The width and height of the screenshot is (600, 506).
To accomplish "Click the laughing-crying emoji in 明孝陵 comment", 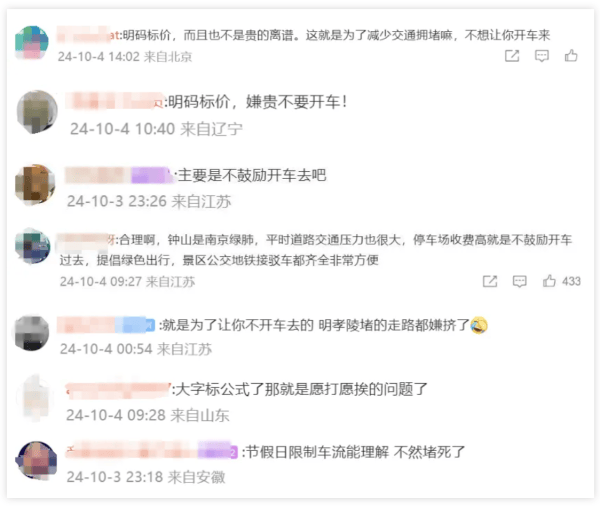I will (479, 325).
